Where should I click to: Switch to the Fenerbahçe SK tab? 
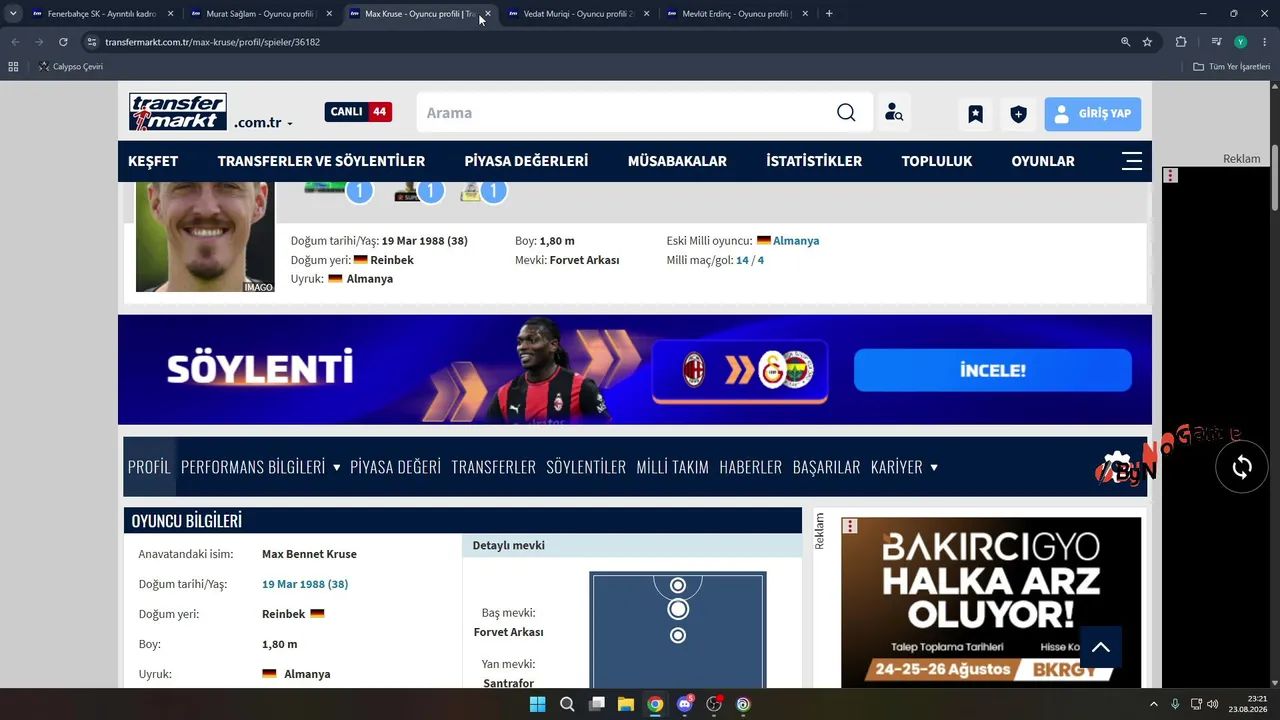[101, 14]
